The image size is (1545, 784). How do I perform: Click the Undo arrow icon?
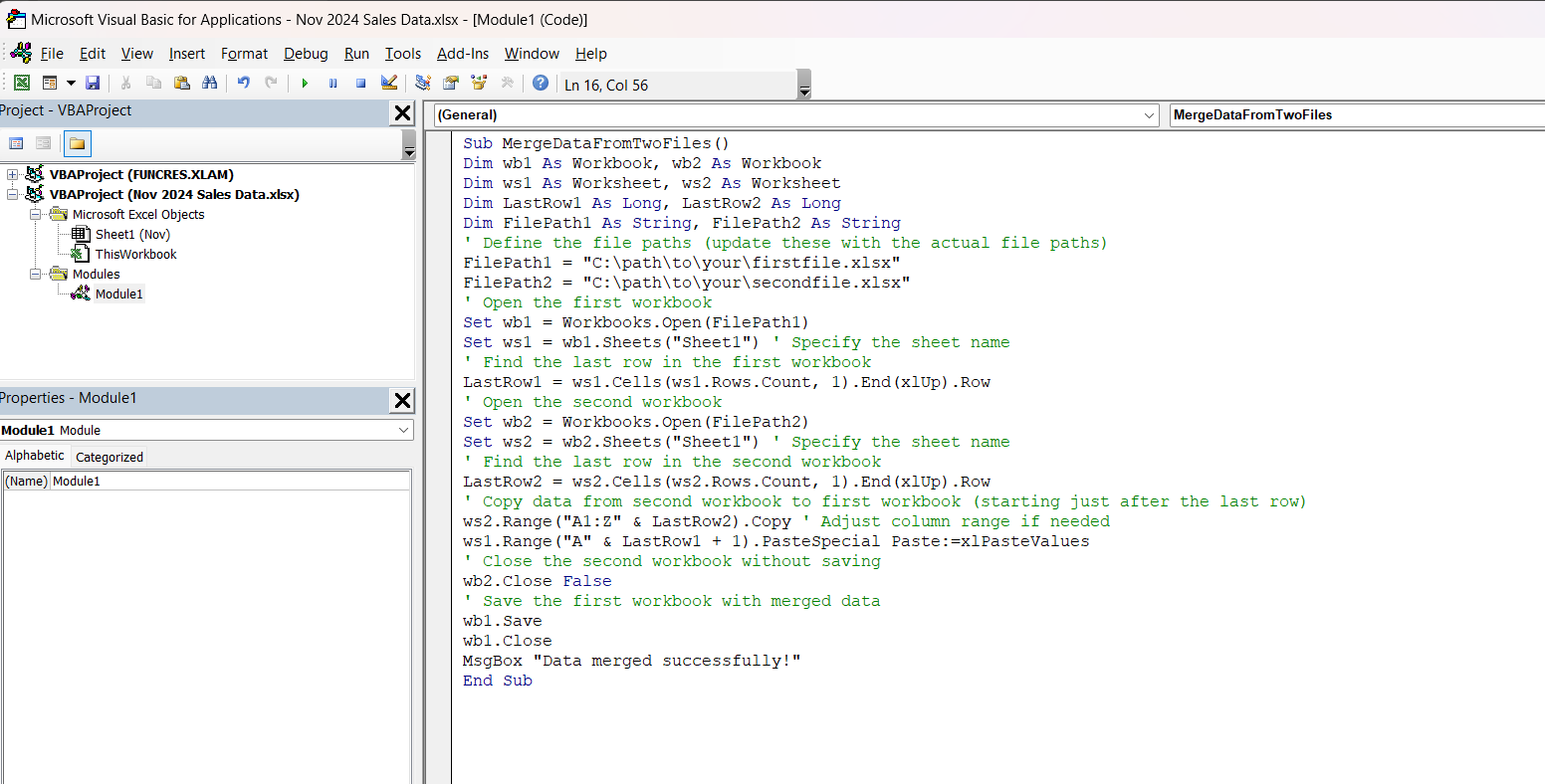click(243, 84)
